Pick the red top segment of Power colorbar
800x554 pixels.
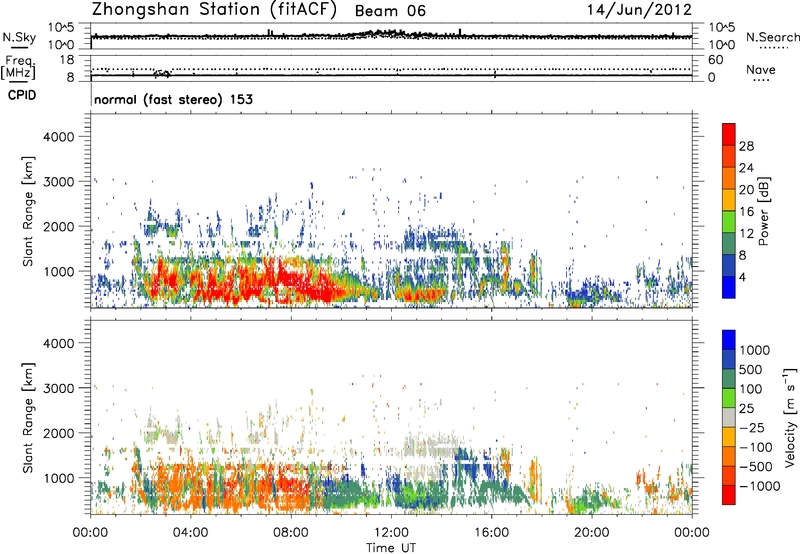729,135
